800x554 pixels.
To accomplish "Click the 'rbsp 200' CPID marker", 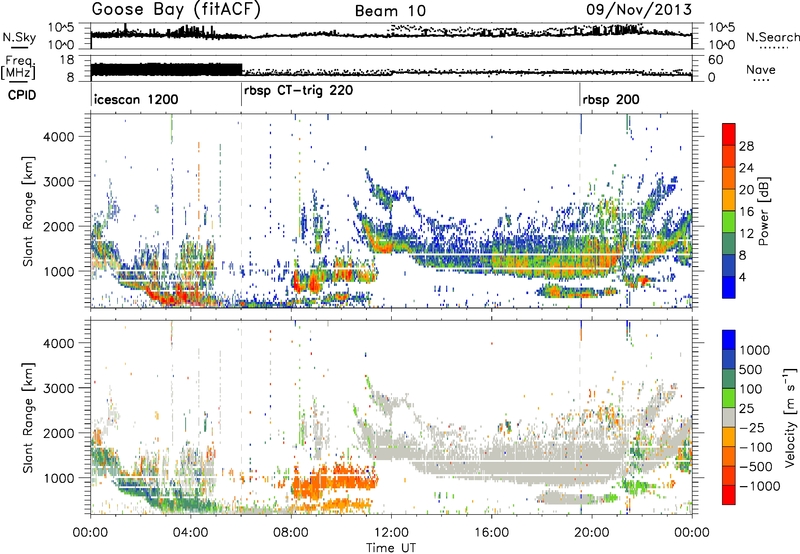I will (x=611, y=99).
